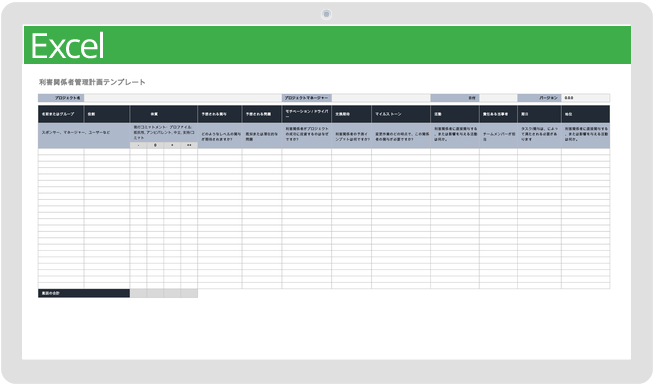Image resolution: width=654 pixels, height=385 pixels.
Task: Select the プロジェクトマネージャー label cell
Action: pyautogui.click(x=307, y=98)
